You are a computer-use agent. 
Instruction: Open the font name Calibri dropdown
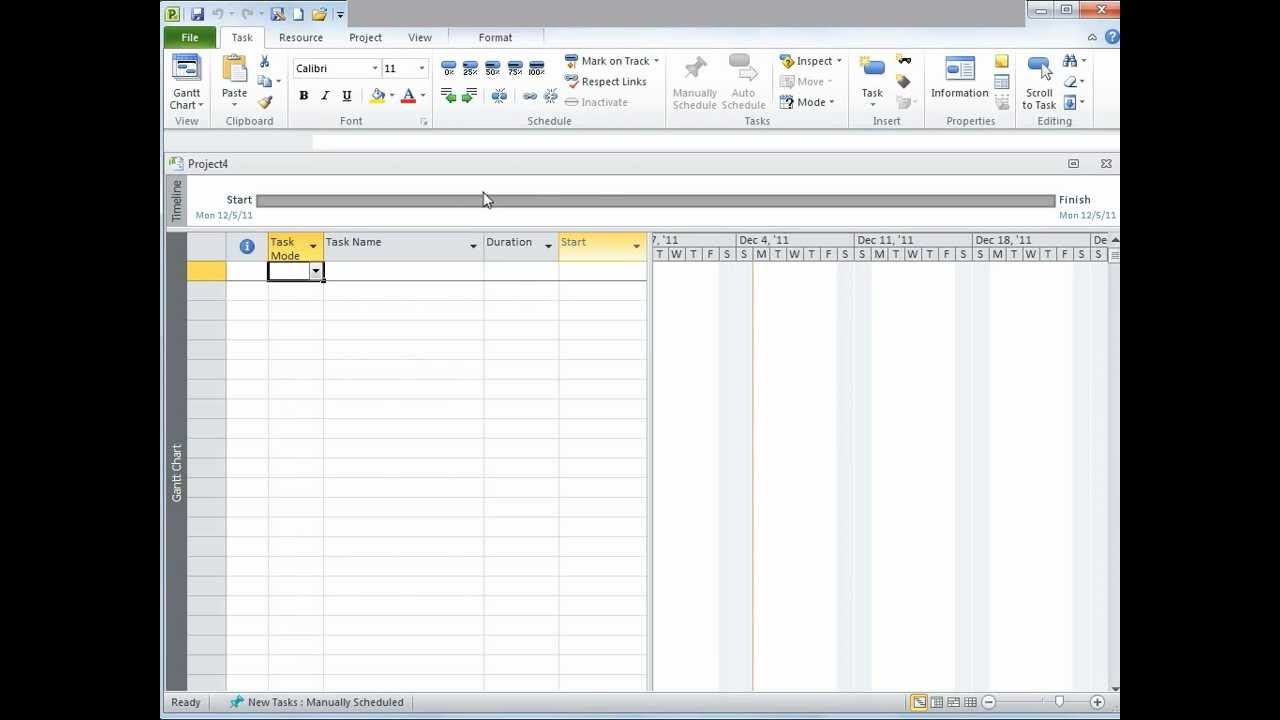(375, 68)
